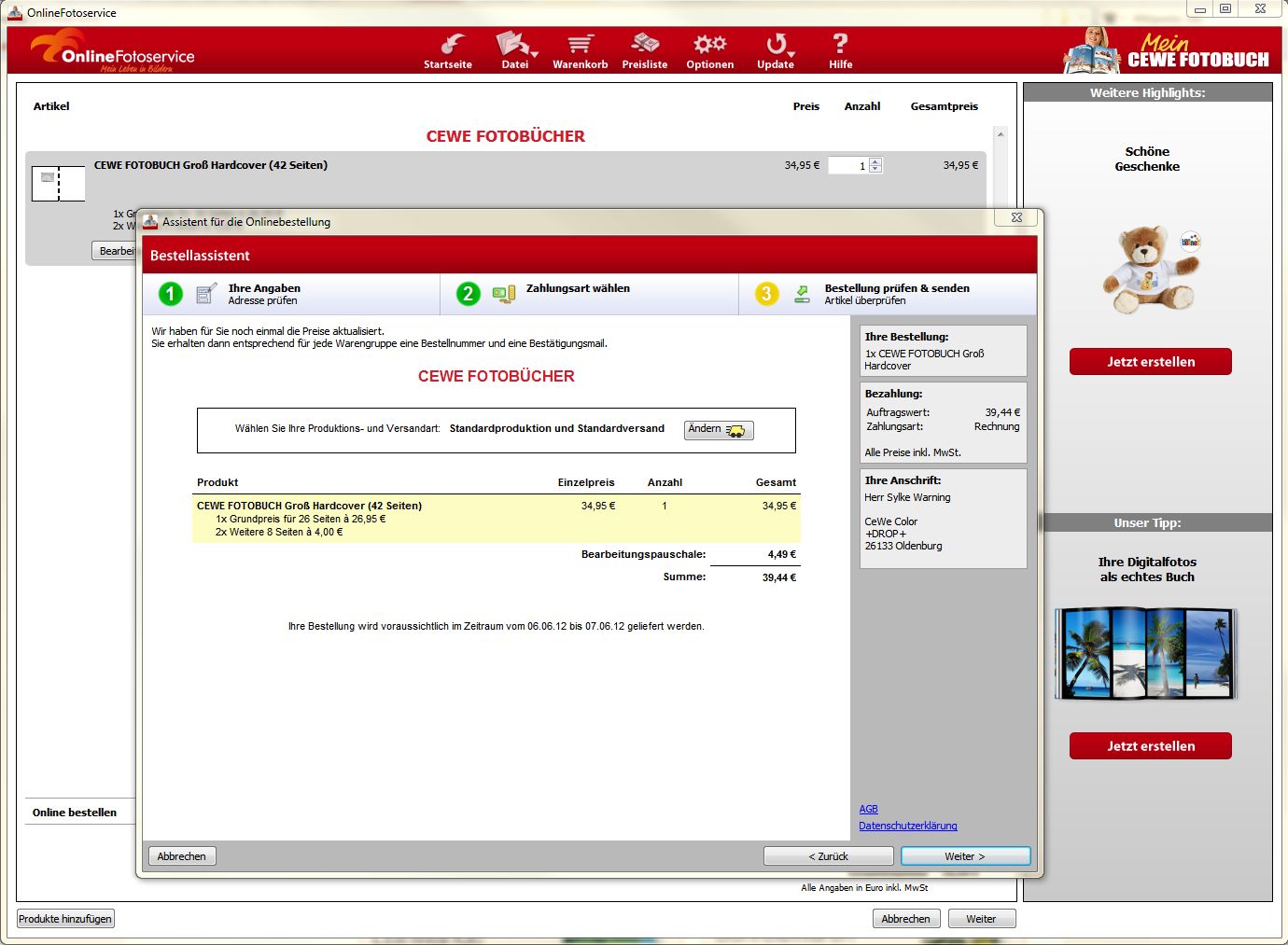Image resolution: width=1288 pixels, height=945 pixels.
Task: Go to step 2 Zahlungsart wählen
Action: [577, 289]
